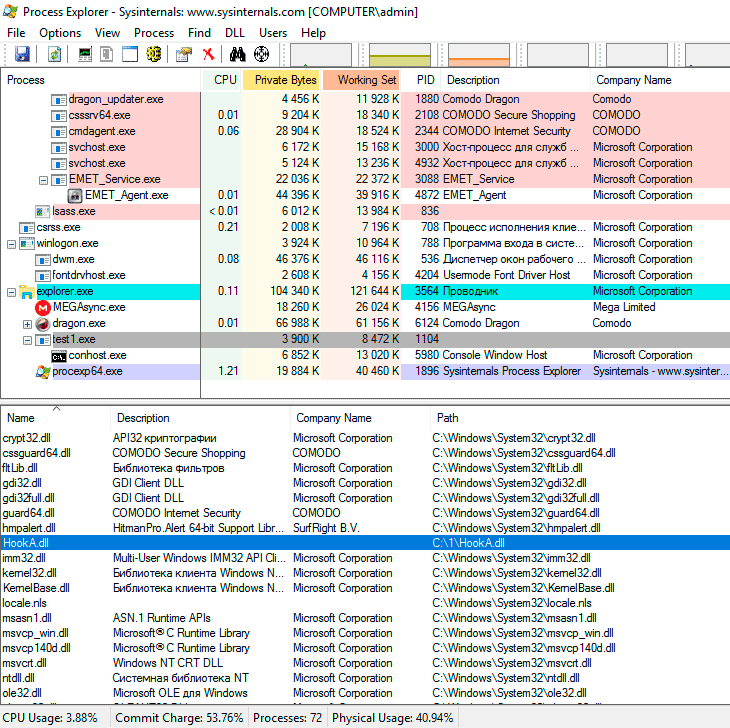Image resolution: width=730 pixels, height=728 pixels.
Task: Click the Save toolbar icon
Action: point(22,54)
